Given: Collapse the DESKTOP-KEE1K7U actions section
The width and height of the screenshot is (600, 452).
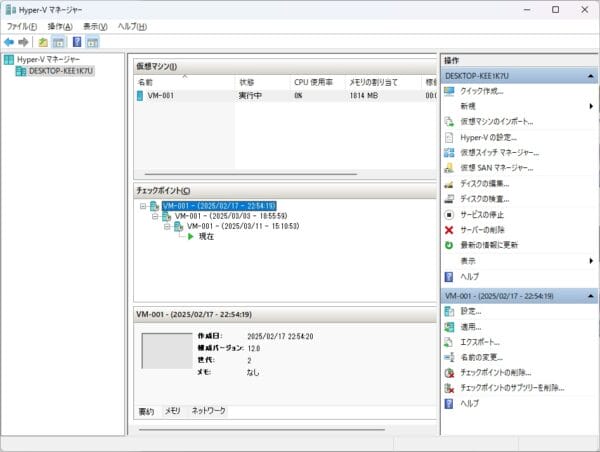Looking at the screenshot, I should pos(590,76).
